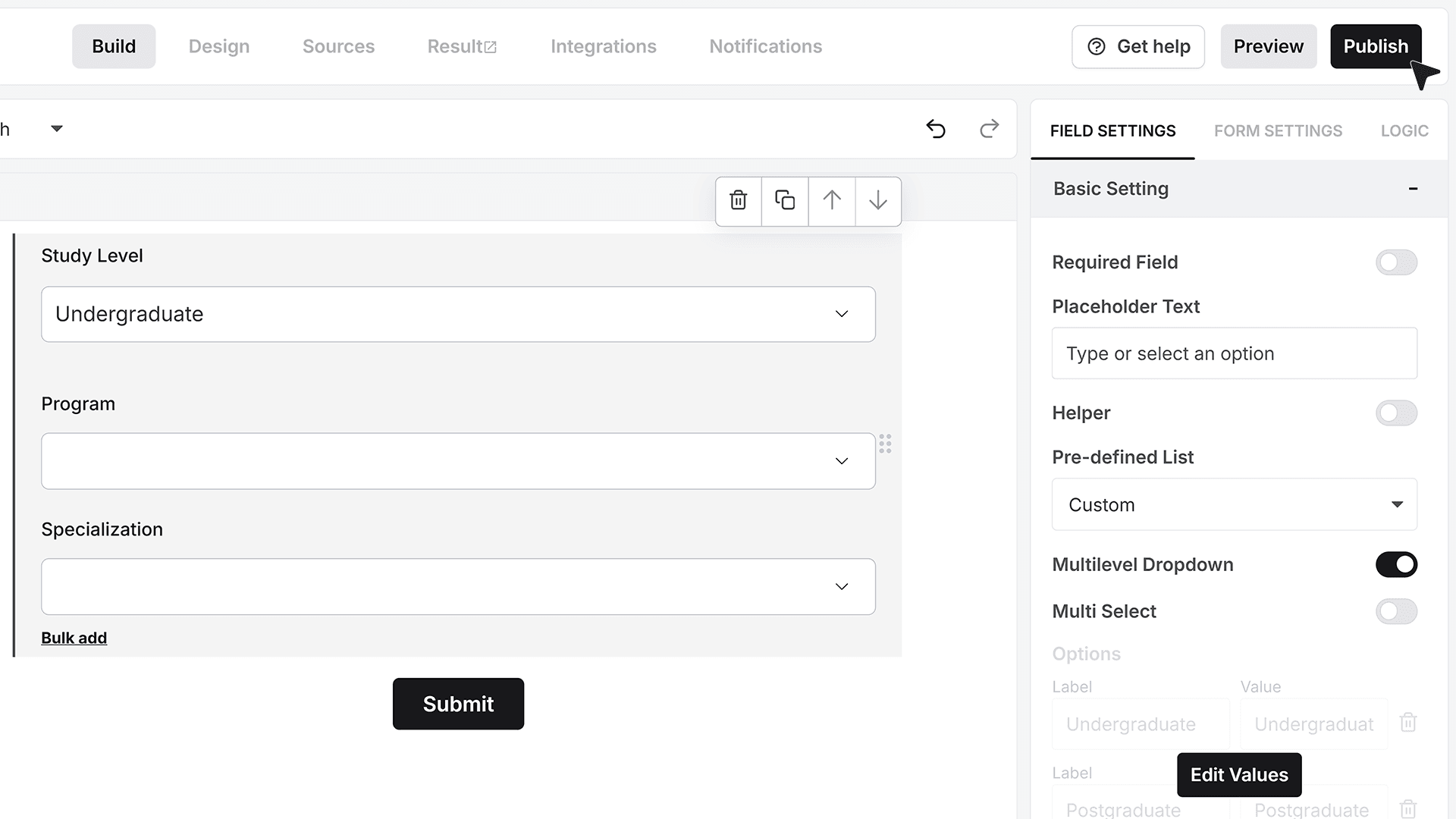1456x819 pixels.
Task: Turn off the Multilevel Dropdown switch
Action: (x=1396, y=565)
